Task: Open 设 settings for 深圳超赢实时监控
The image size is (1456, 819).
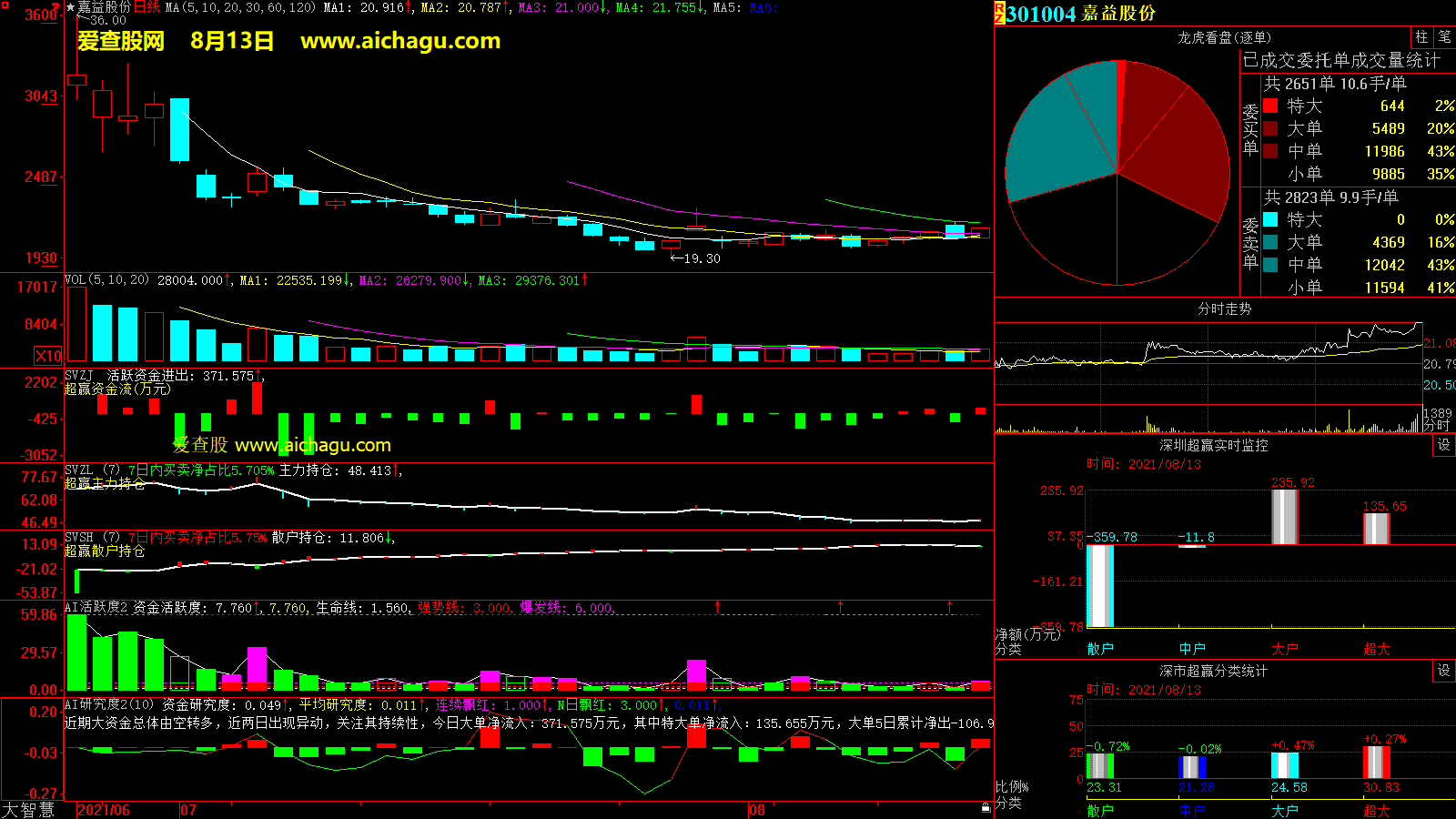Action: coord(1444,445)
